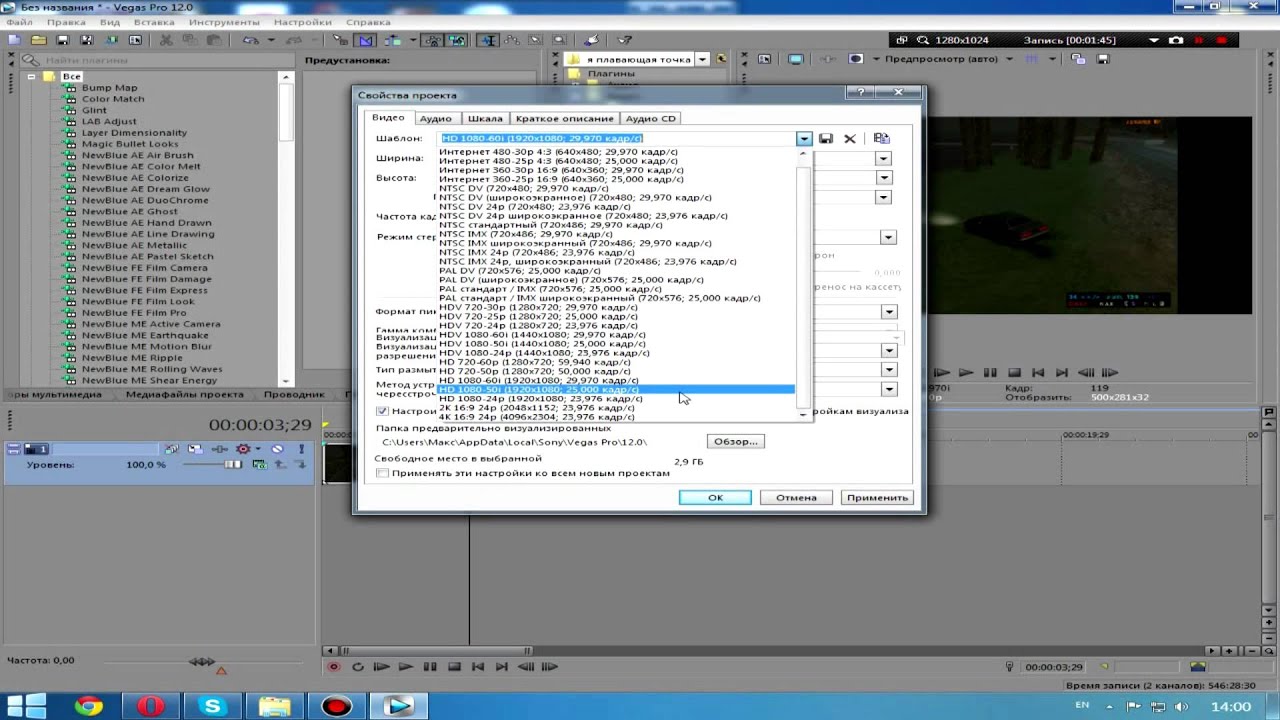Open the 'я плавающая точка' dropdown
This screenshot has width=1280, height=720.
point(702,59)
